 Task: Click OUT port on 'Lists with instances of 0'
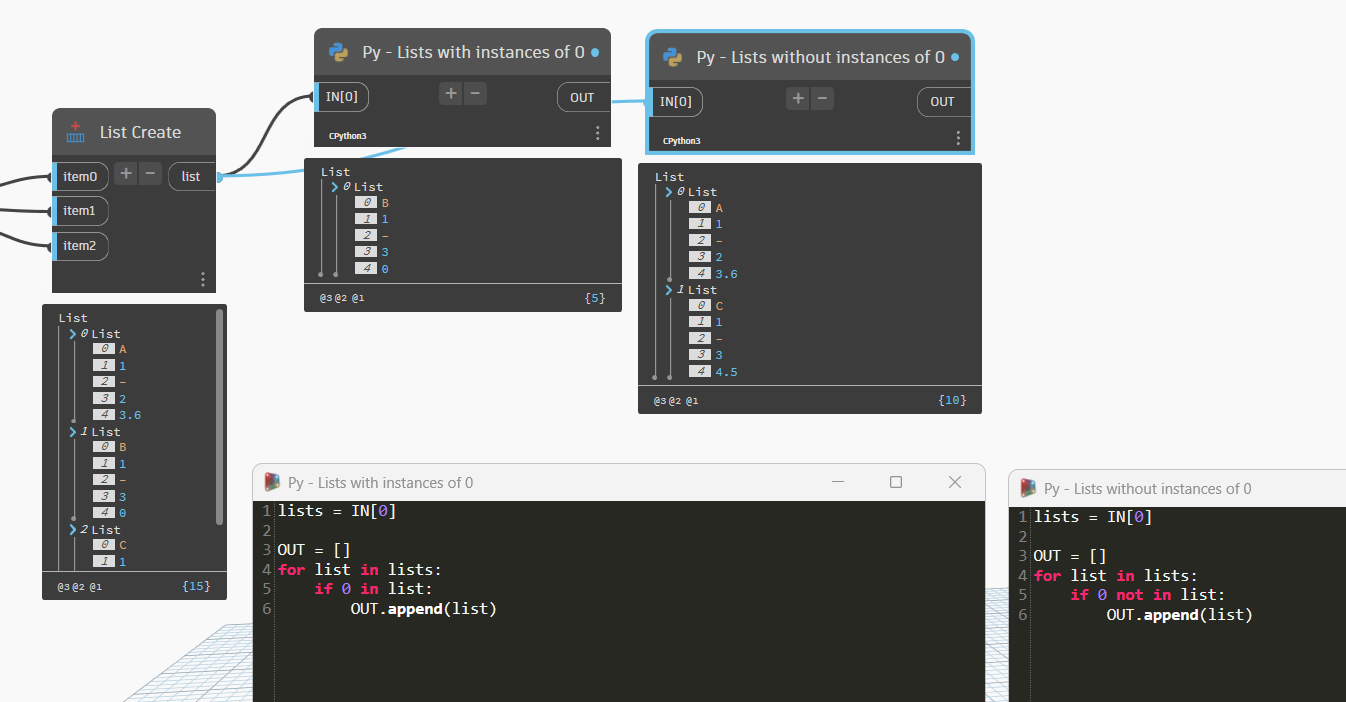point(582,97)
